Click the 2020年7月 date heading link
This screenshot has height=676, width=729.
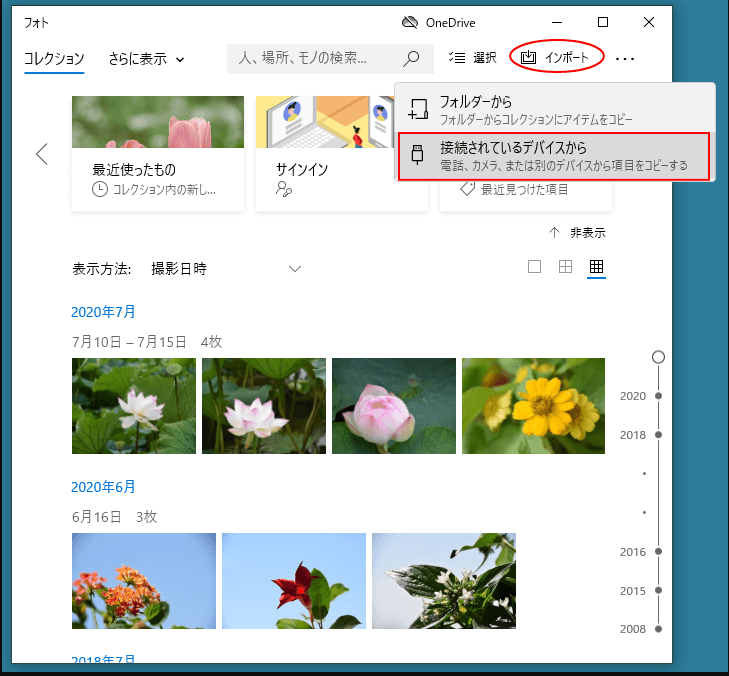click(x=103, y=311)
